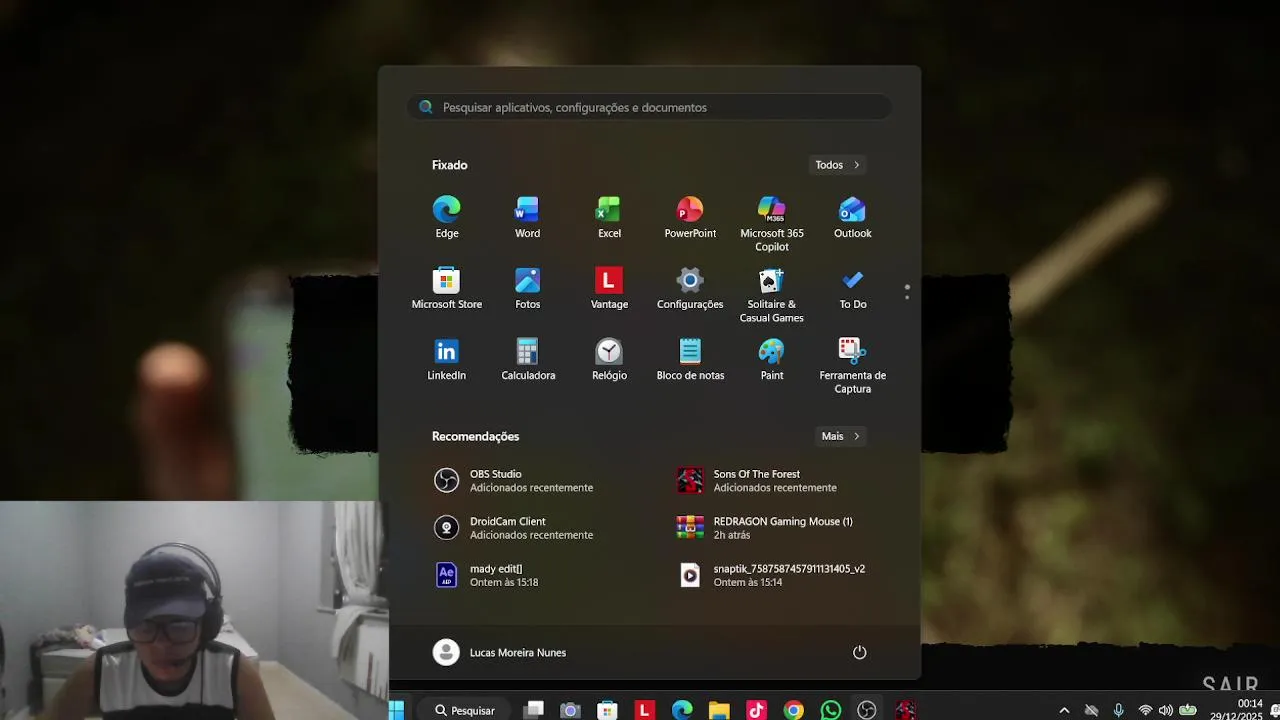Open Wi-Fi network tray icon
The width and height of the screenshot is (1280, 720).
1145,710
